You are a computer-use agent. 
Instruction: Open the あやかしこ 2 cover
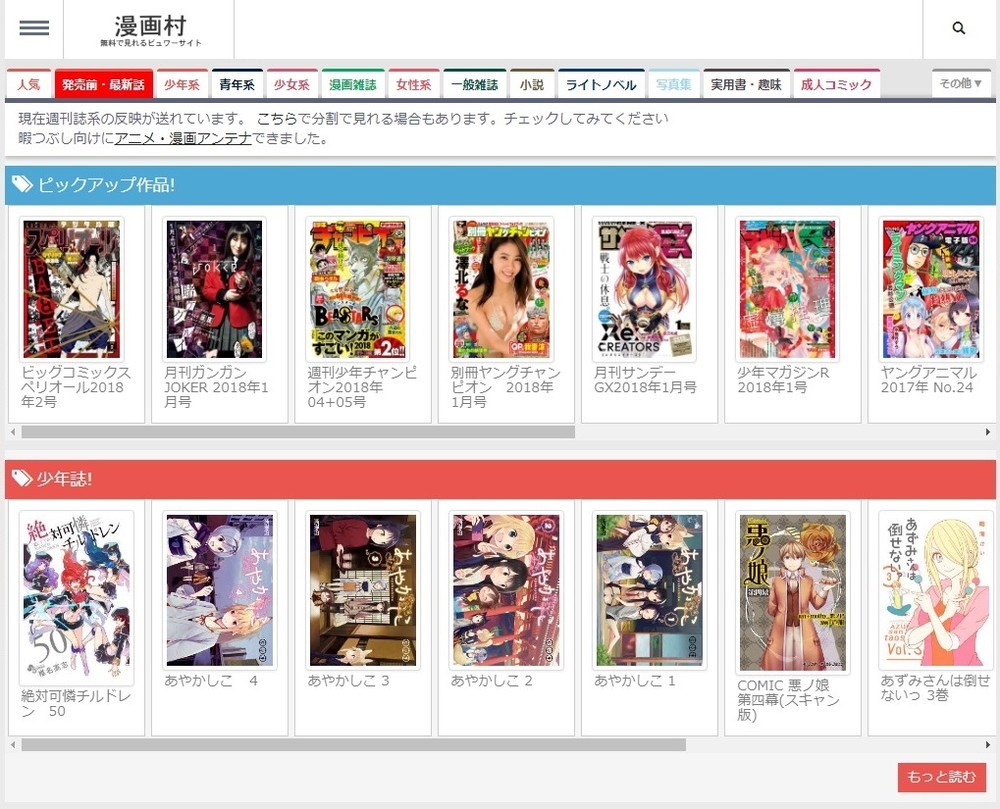click(x=506, y=590)
